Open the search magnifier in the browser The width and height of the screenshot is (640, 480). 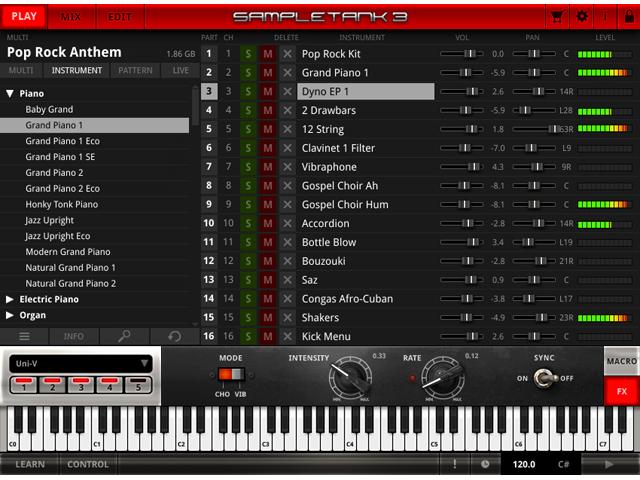point(124,336)
